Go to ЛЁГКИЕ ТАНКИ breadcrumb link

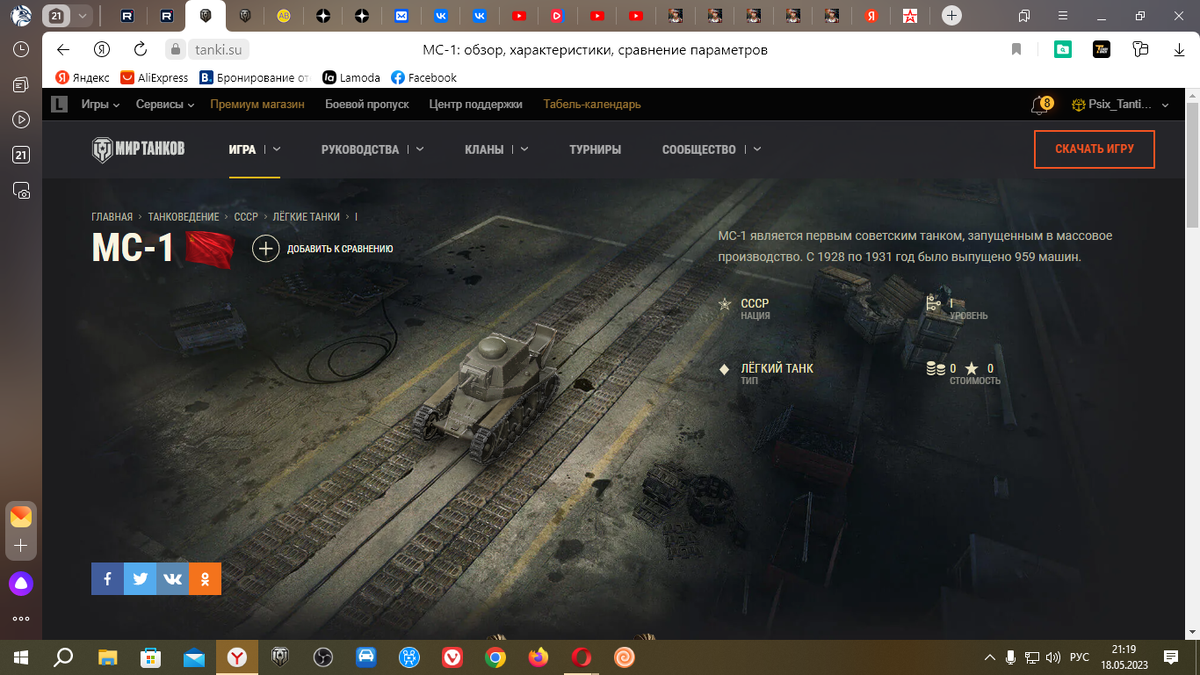[306, 217]
